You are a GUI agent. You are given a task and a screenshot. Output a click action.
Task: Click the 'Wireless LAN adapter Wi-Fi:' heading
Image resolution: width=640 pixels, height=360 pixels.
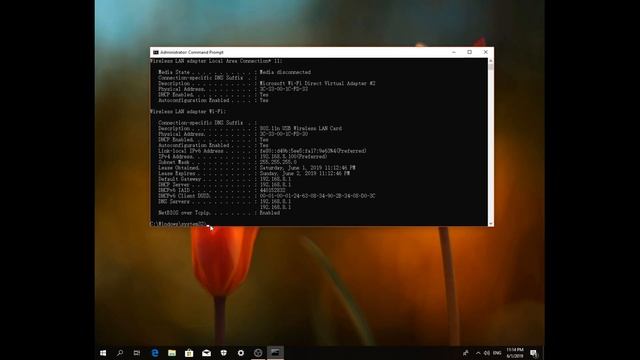pos(188,111)
